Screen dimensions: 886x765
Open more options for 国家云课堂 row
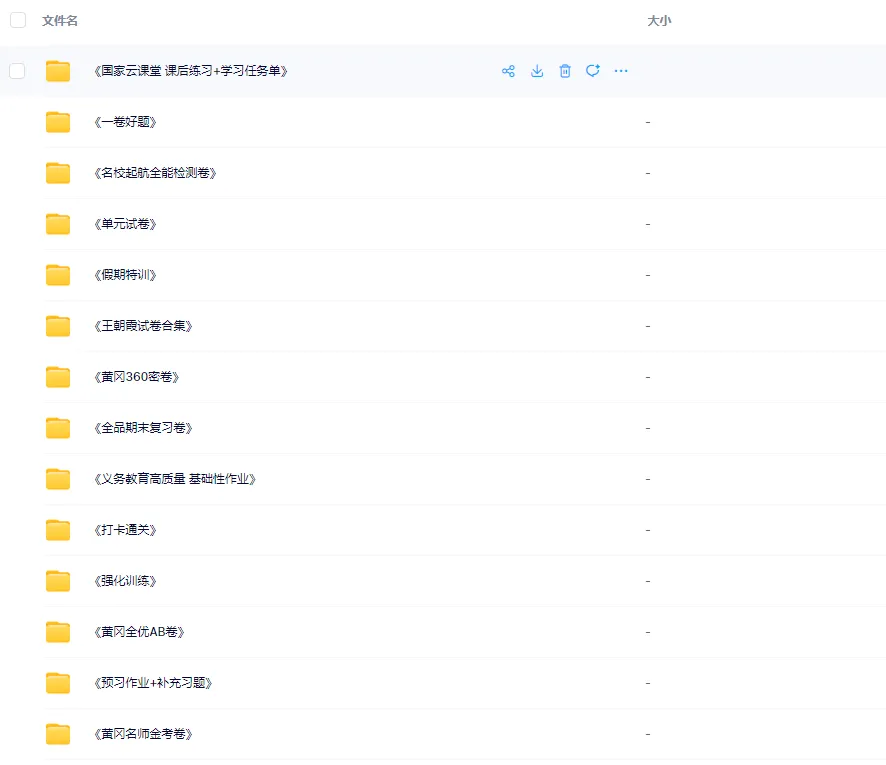[x=621, y=71]
